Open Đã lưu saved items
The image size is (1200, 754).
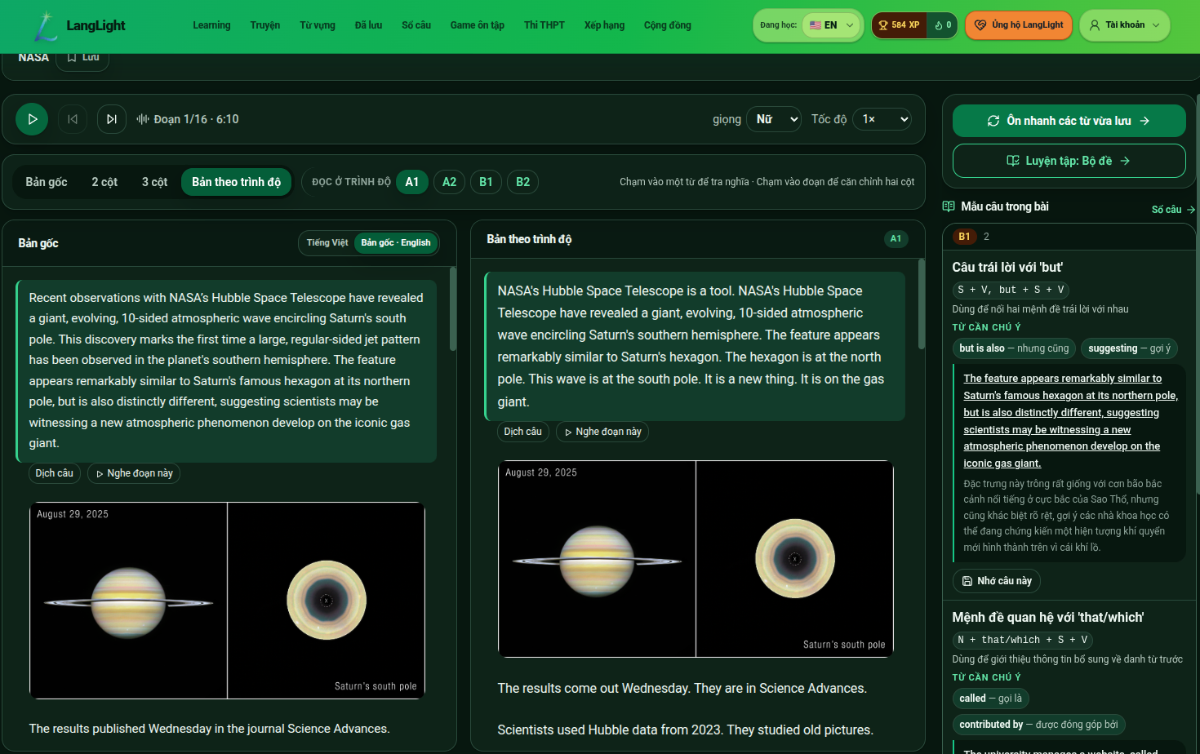[x=368, y=25]
